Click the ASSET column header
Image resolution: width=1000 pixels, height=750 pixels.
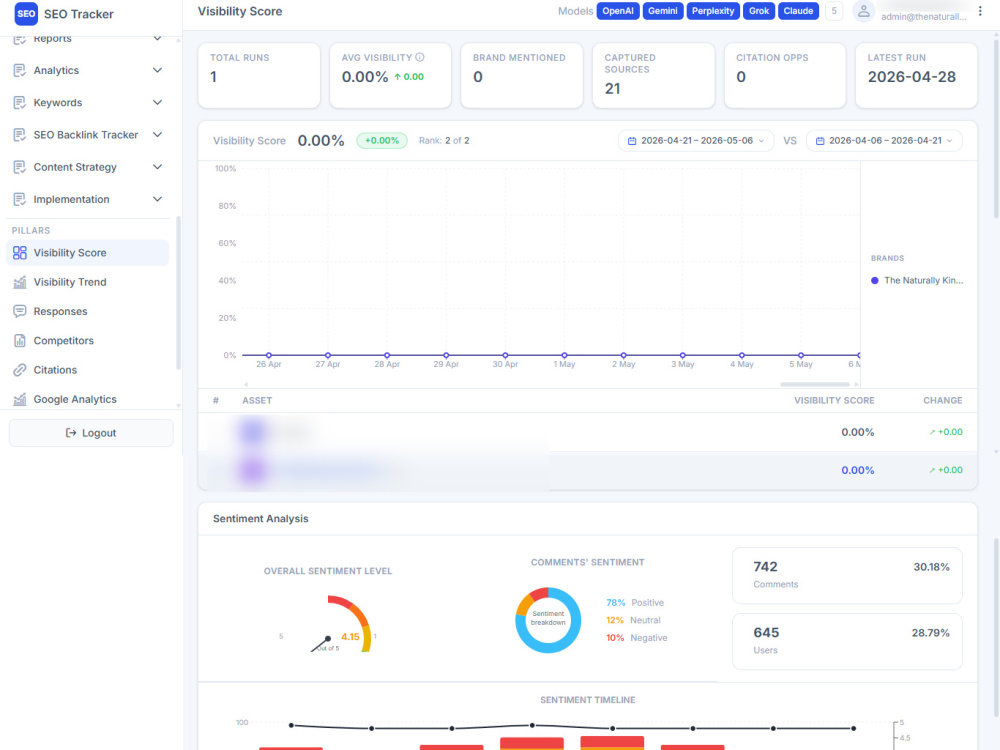(257, 401)
